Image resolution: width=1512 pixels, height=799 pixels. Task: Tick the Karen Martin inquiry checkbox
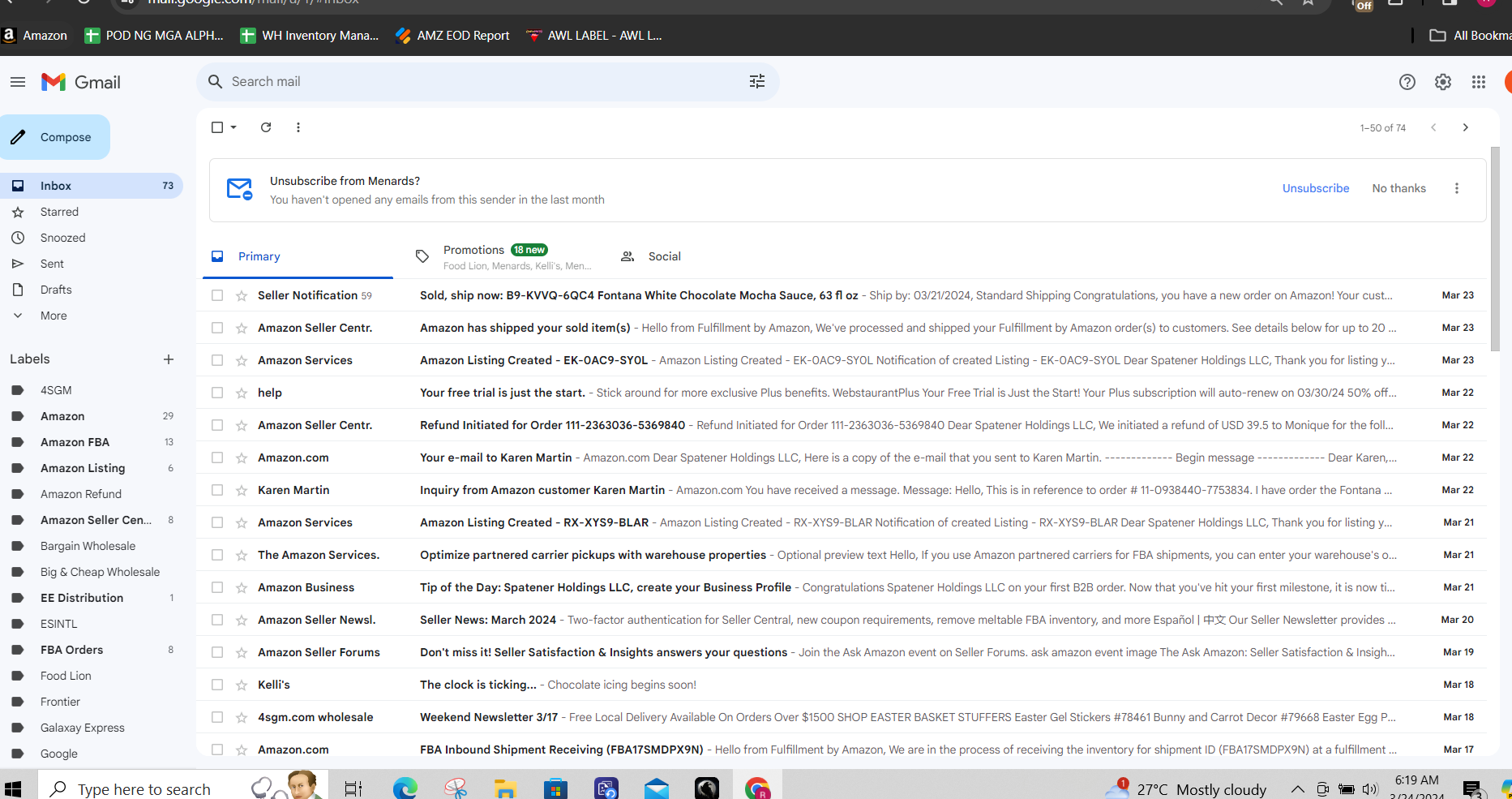(x=217, y=490)
